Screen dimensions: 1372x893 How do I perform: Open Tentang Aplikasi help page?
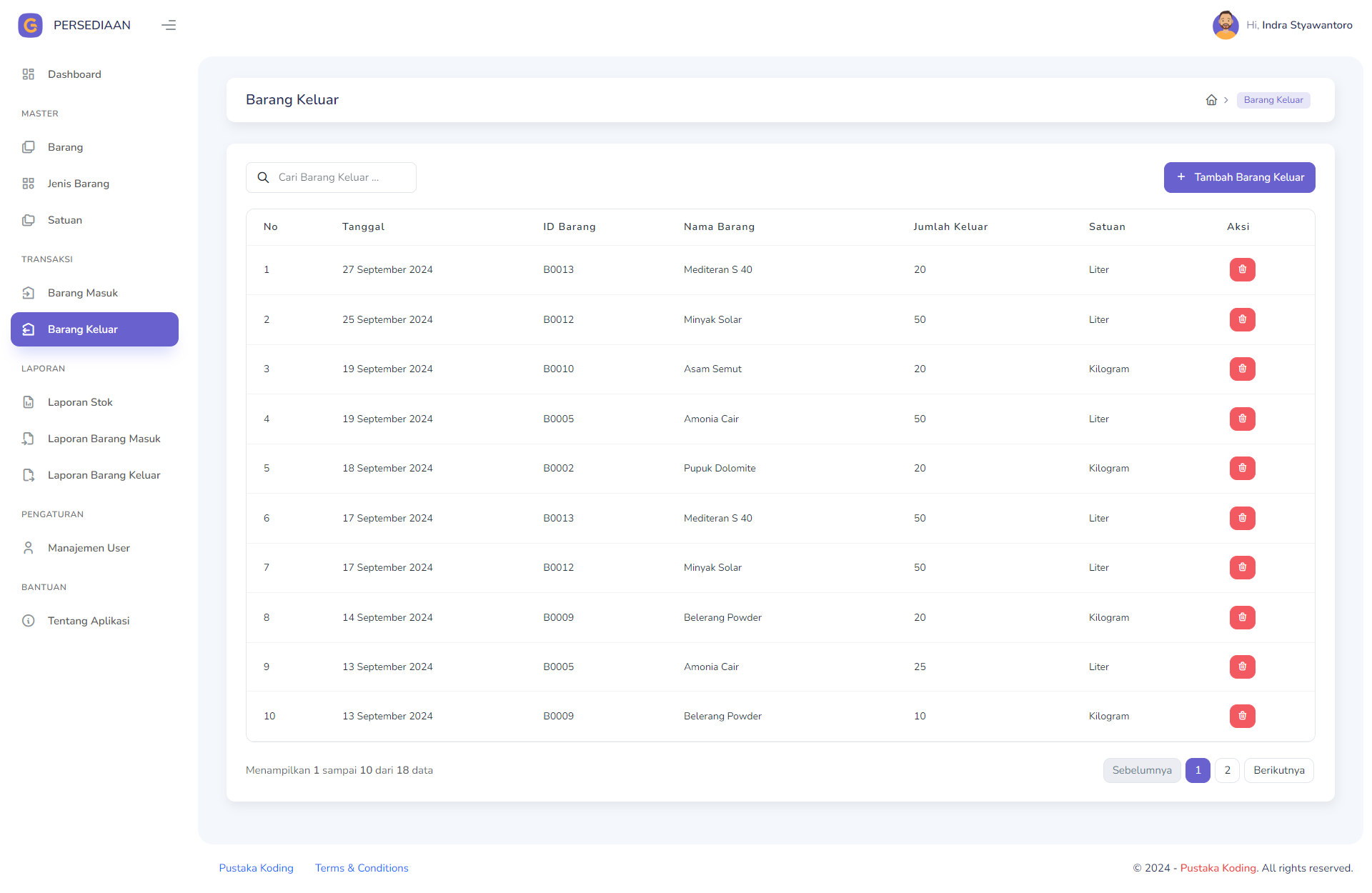click(88, 621)
